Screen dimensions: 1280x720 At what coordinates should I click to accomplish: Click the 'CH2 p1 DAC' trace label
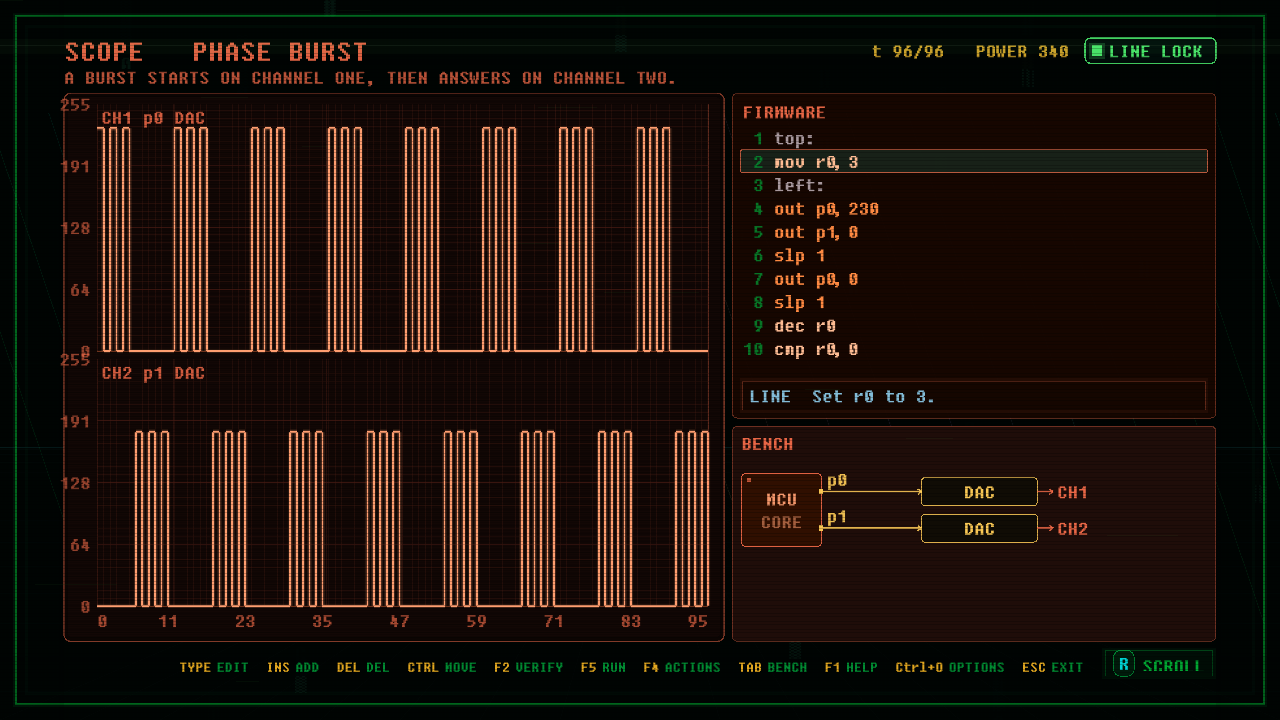coord(153,374)
